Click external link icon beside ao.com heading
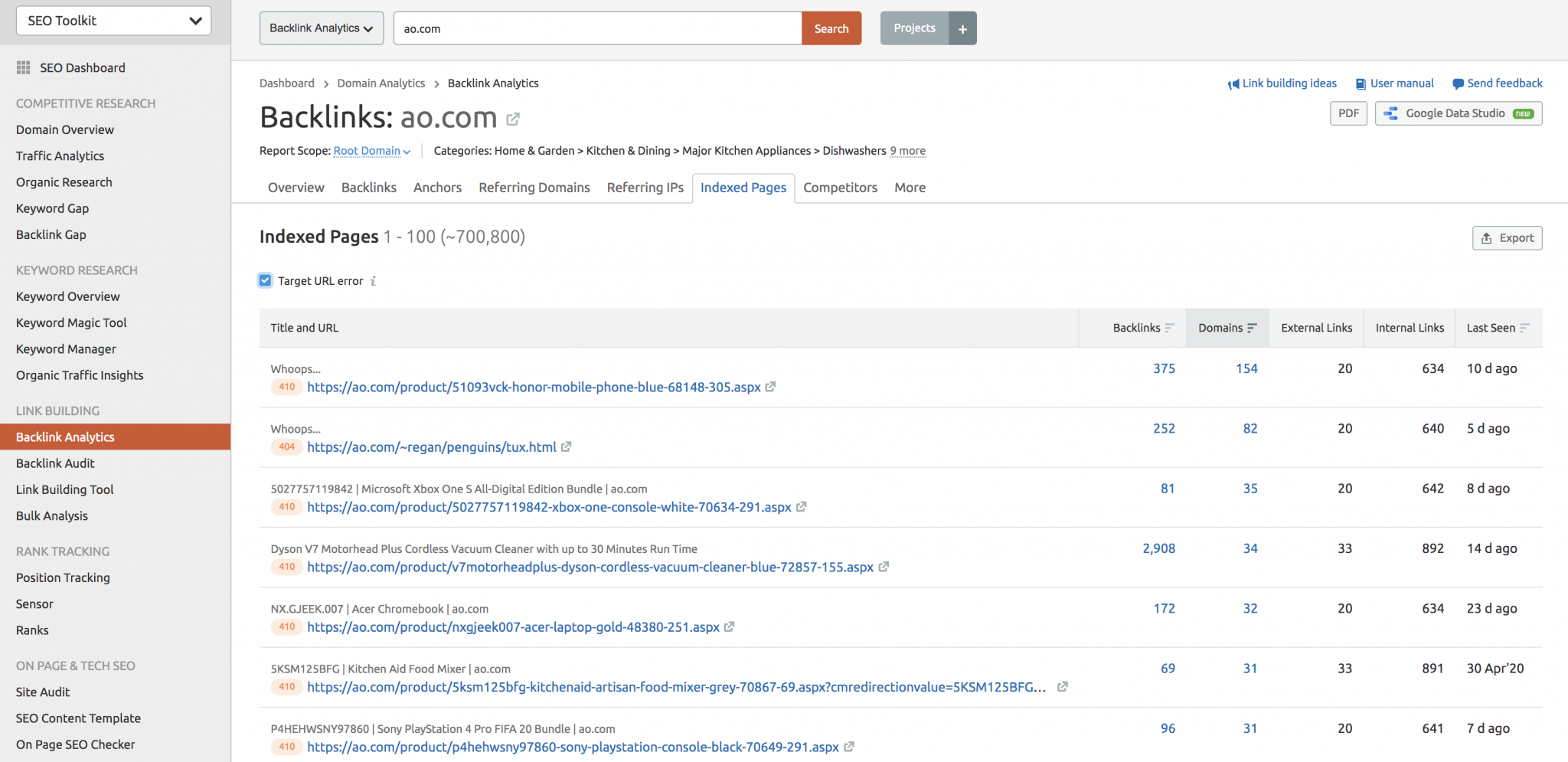1568x762 pixels. 513,119
